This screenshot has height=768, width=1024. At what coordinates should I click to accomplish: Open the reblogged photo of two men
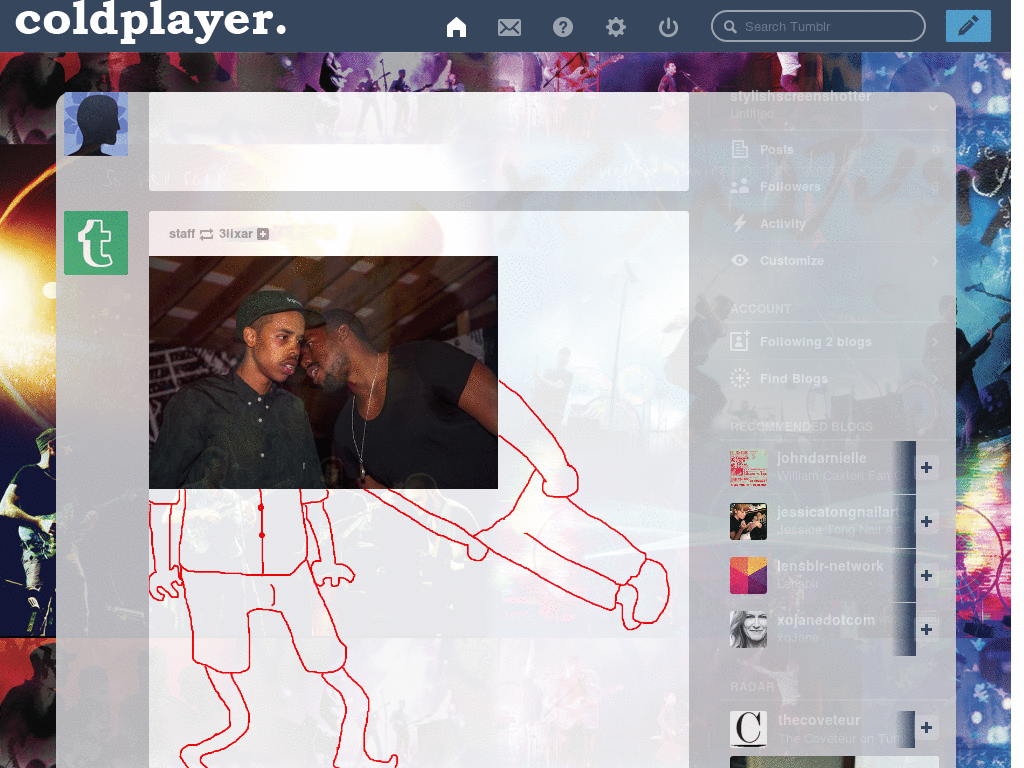323,372
